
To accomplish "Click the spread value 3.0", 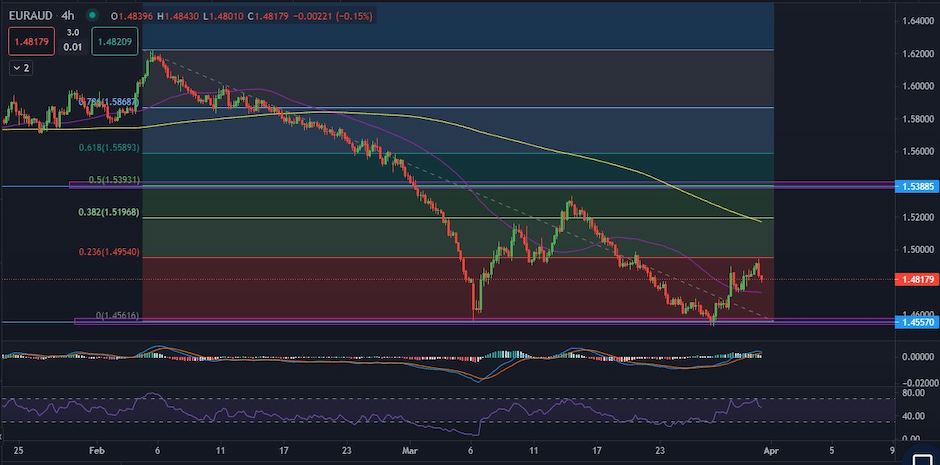I will [x=73, y=34].
